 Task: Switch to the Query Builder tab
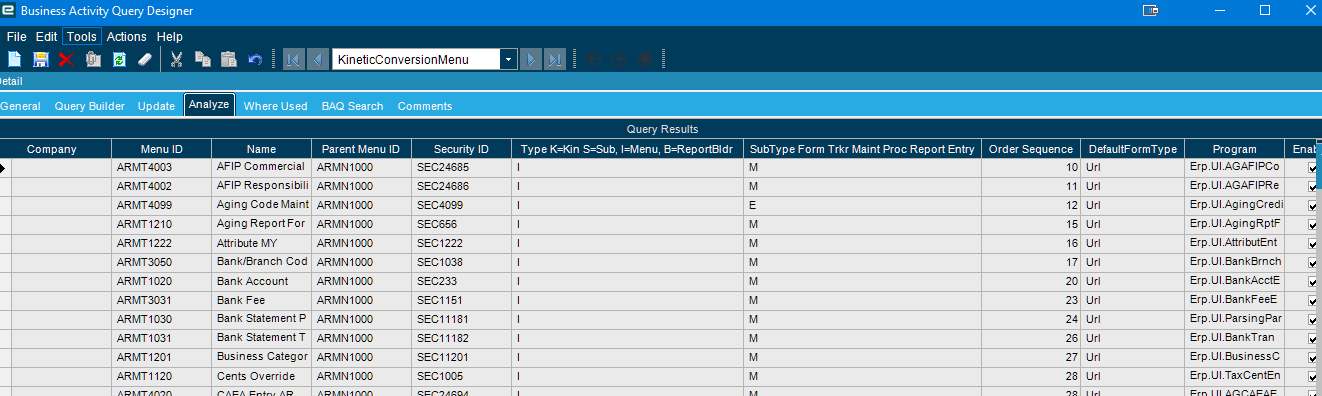point(90,106)
